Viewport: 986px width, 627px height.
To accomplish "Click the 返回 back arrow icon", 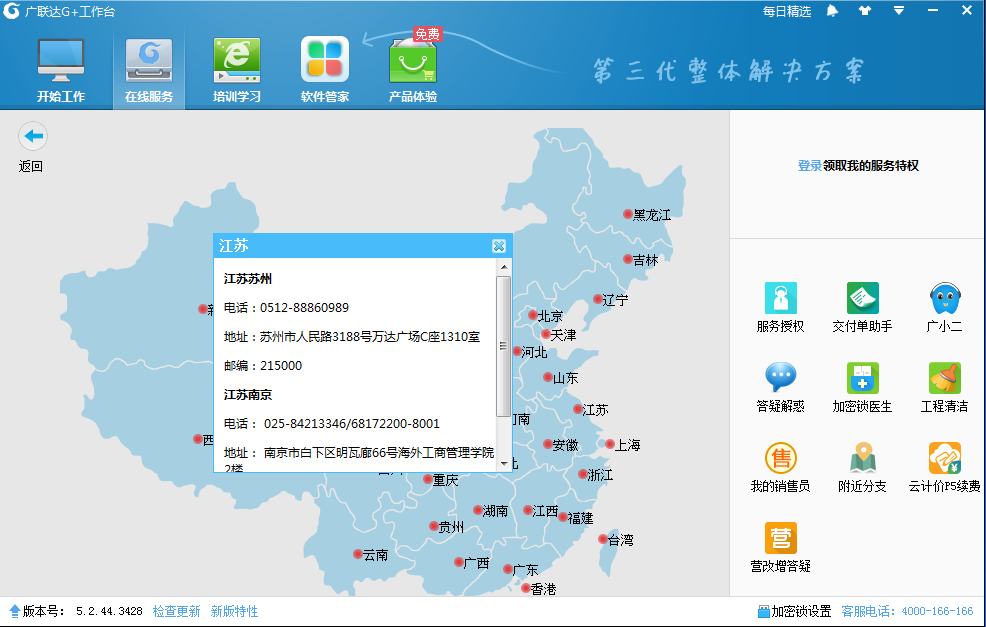I will [33, 136].
